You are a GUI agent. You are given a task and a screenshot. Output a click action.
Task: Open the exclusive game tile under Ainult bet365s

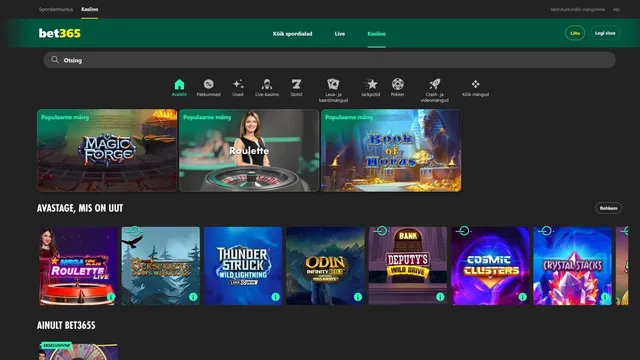click(78, 351)
